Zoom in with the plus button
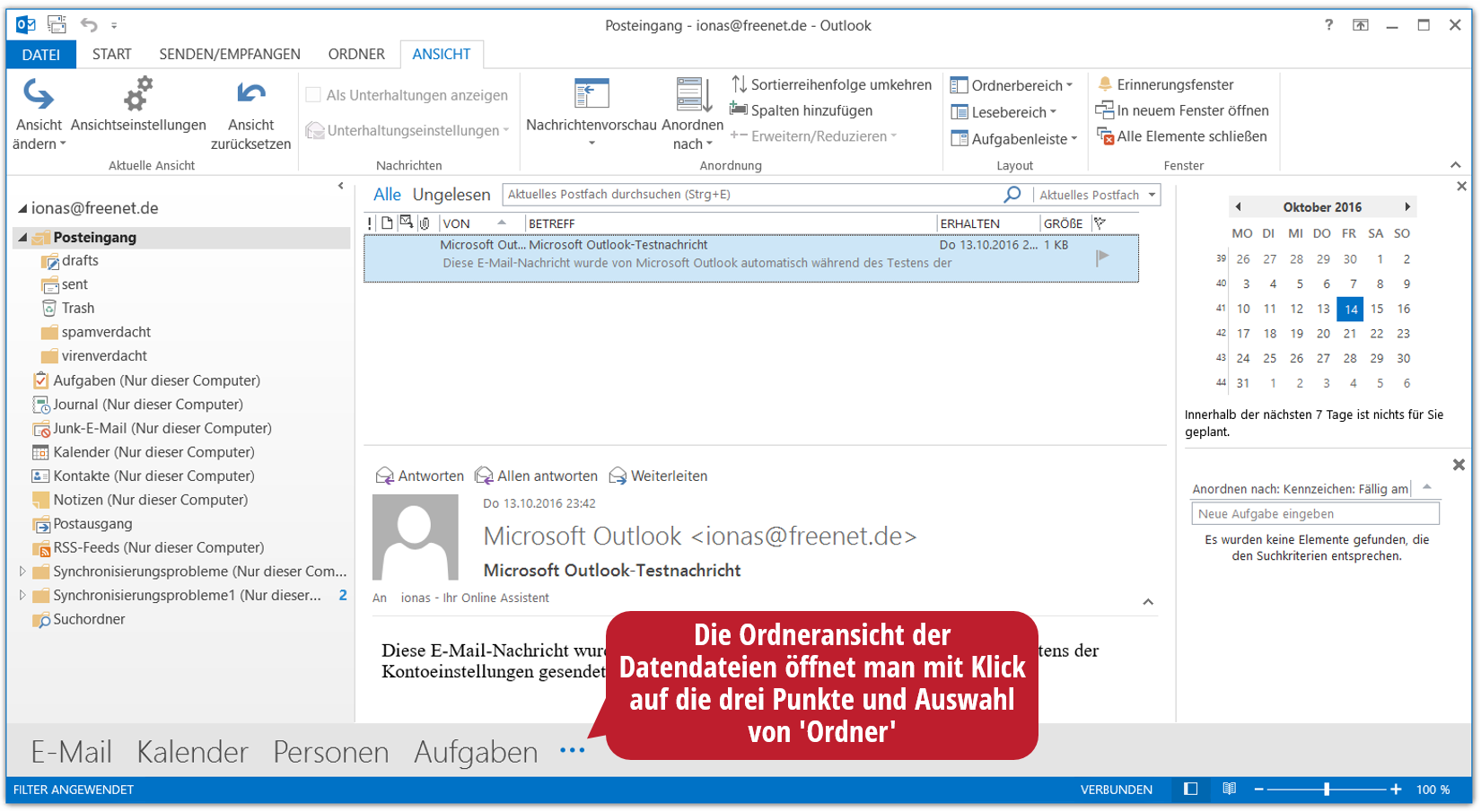 click(1396, 790)
